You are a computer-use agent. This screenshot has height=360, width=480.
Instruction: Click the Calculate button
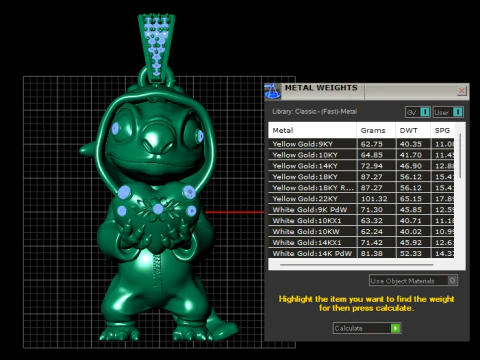(367, 328)
